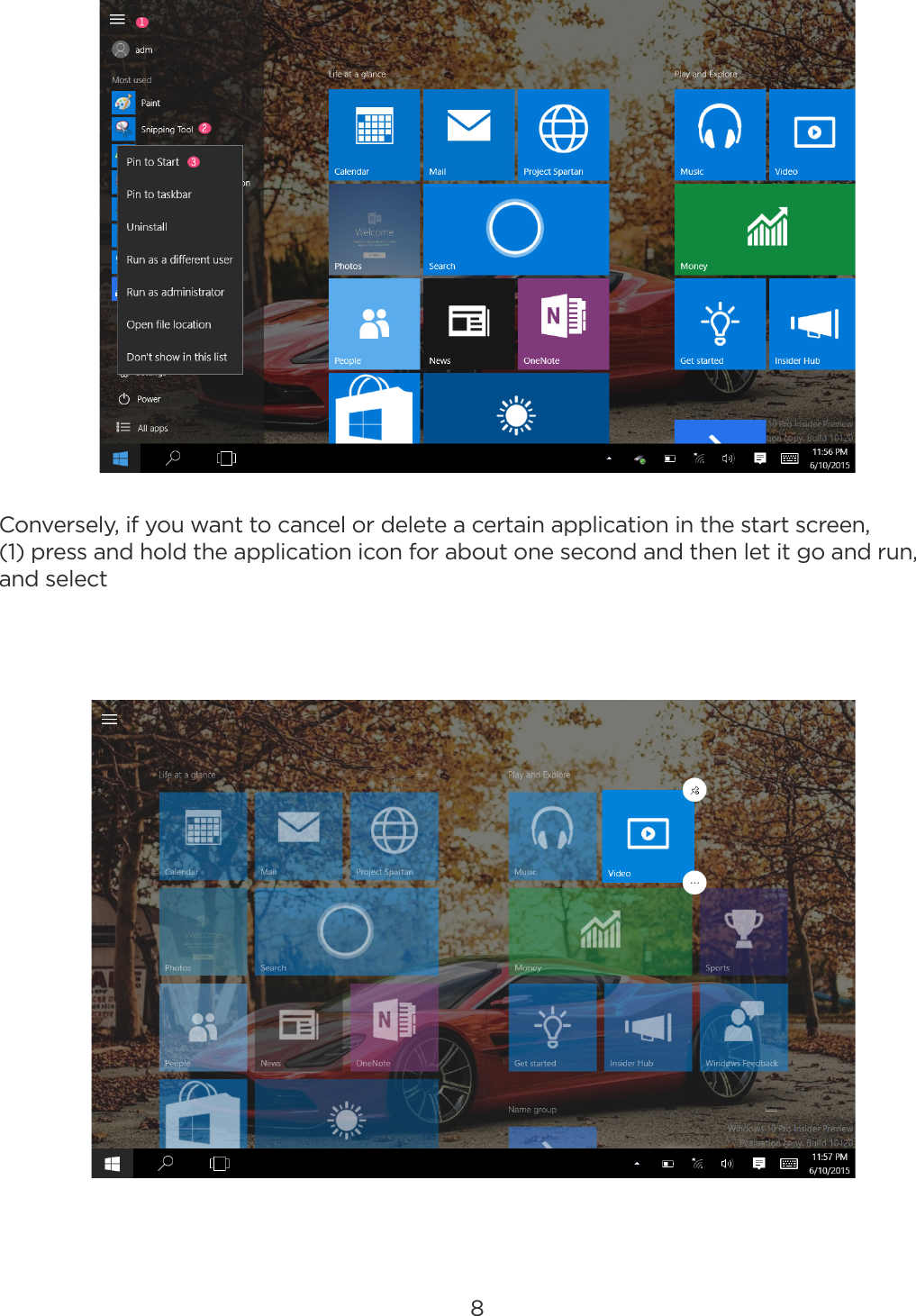Open Photos tile in upper screenshot
916x1316 pixels.
(x=375, y=230)
